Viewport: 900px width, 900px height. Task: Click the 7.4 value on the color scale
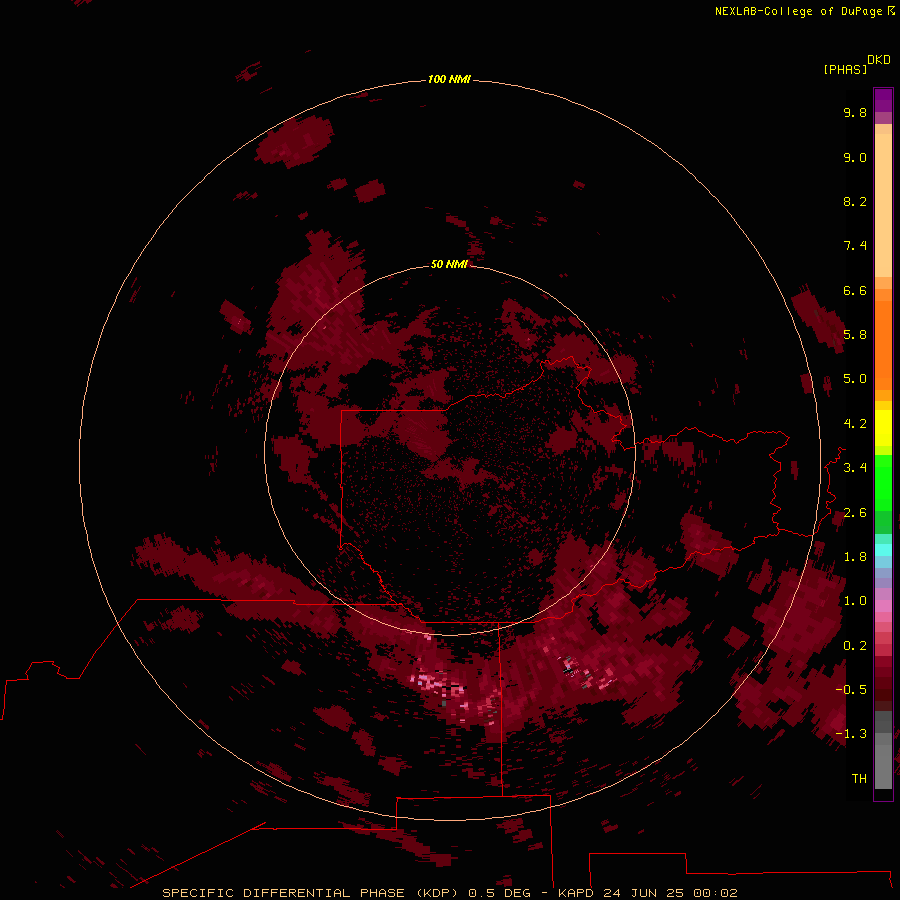pos(855,246)
